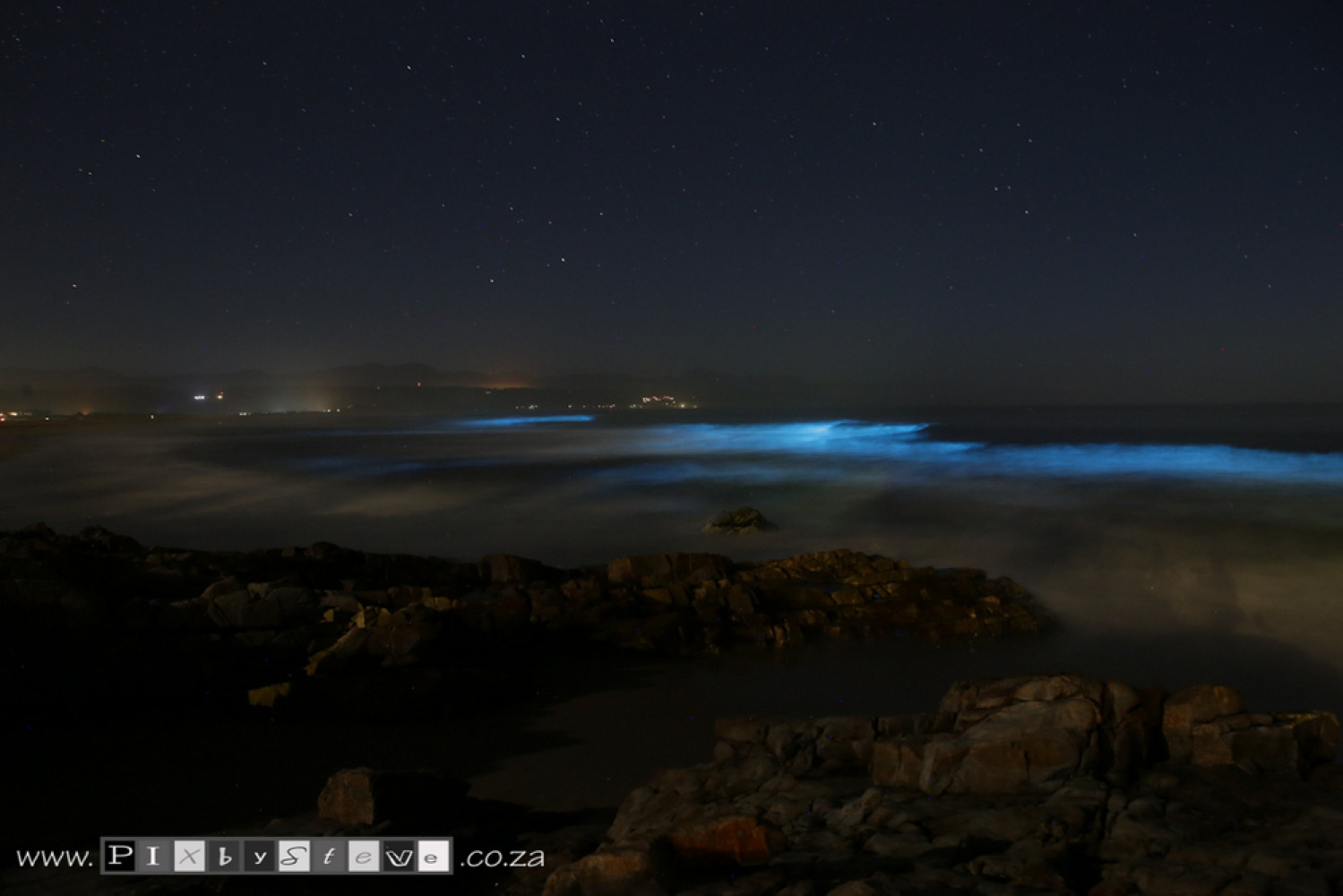Click the 'www.' text of the watermark
1343x896 pixels.
tap(54, 857)
